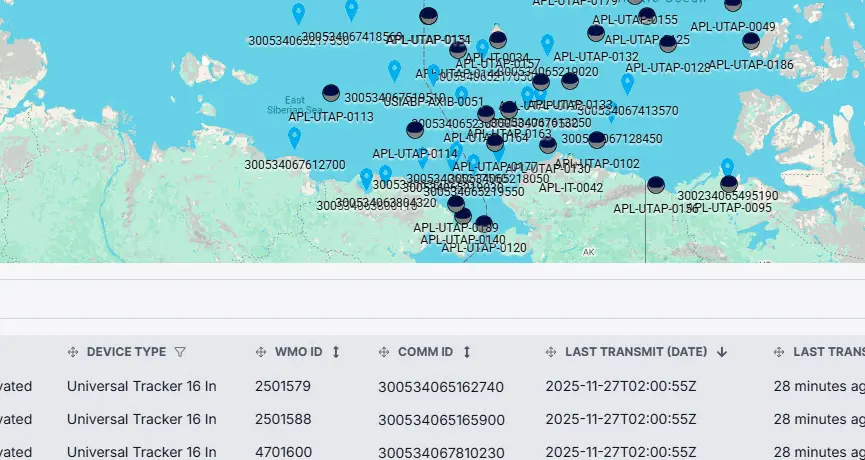
Task: Open the Device Type column filter
Action: click(x=180, y=352)
